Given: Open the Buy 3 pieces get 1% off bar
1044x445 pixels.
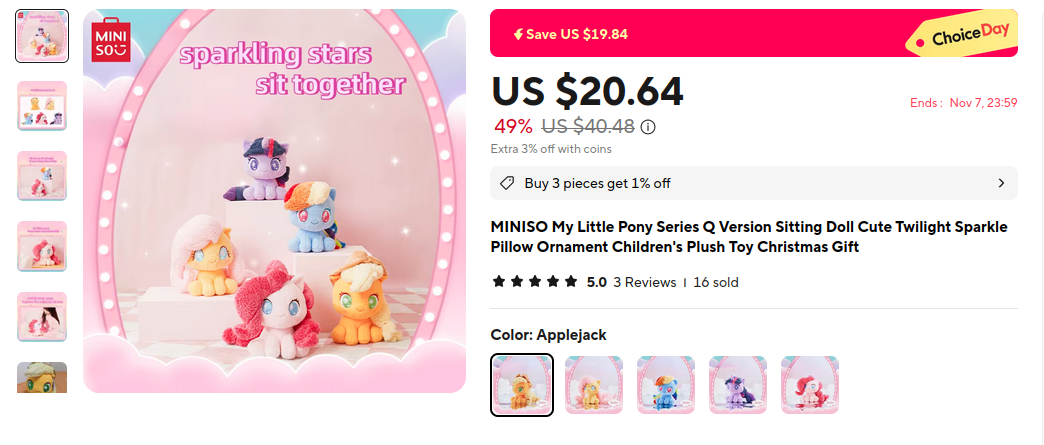Looking at the screenshot, I should pos(754,183).
